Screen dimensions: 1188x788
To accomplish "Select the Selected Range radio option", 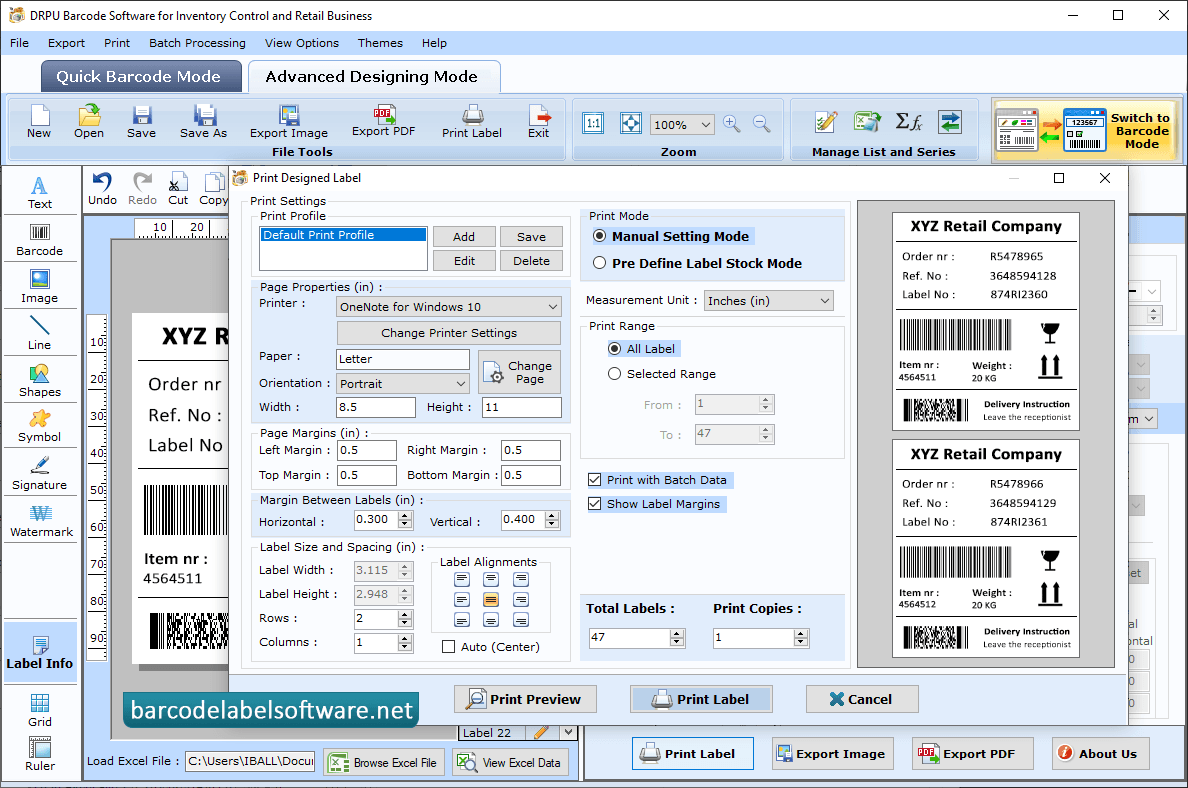I will pos(614,374).
